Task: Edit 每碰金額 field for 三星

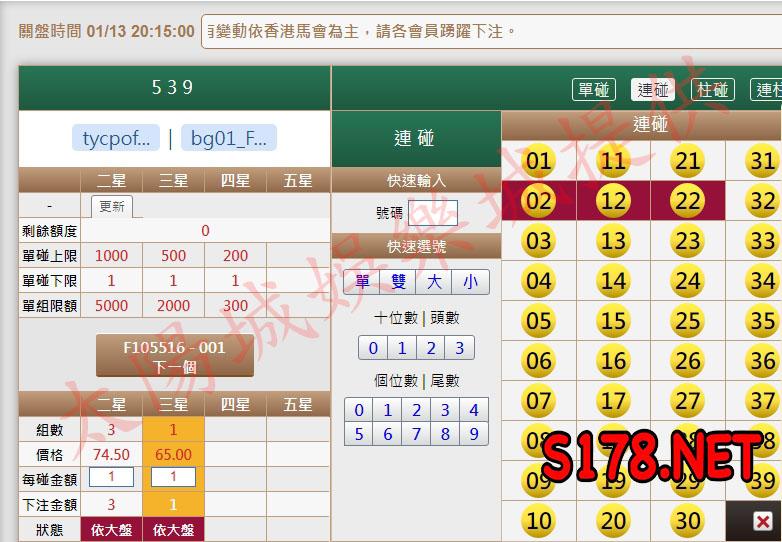Action: click(173, 477)
